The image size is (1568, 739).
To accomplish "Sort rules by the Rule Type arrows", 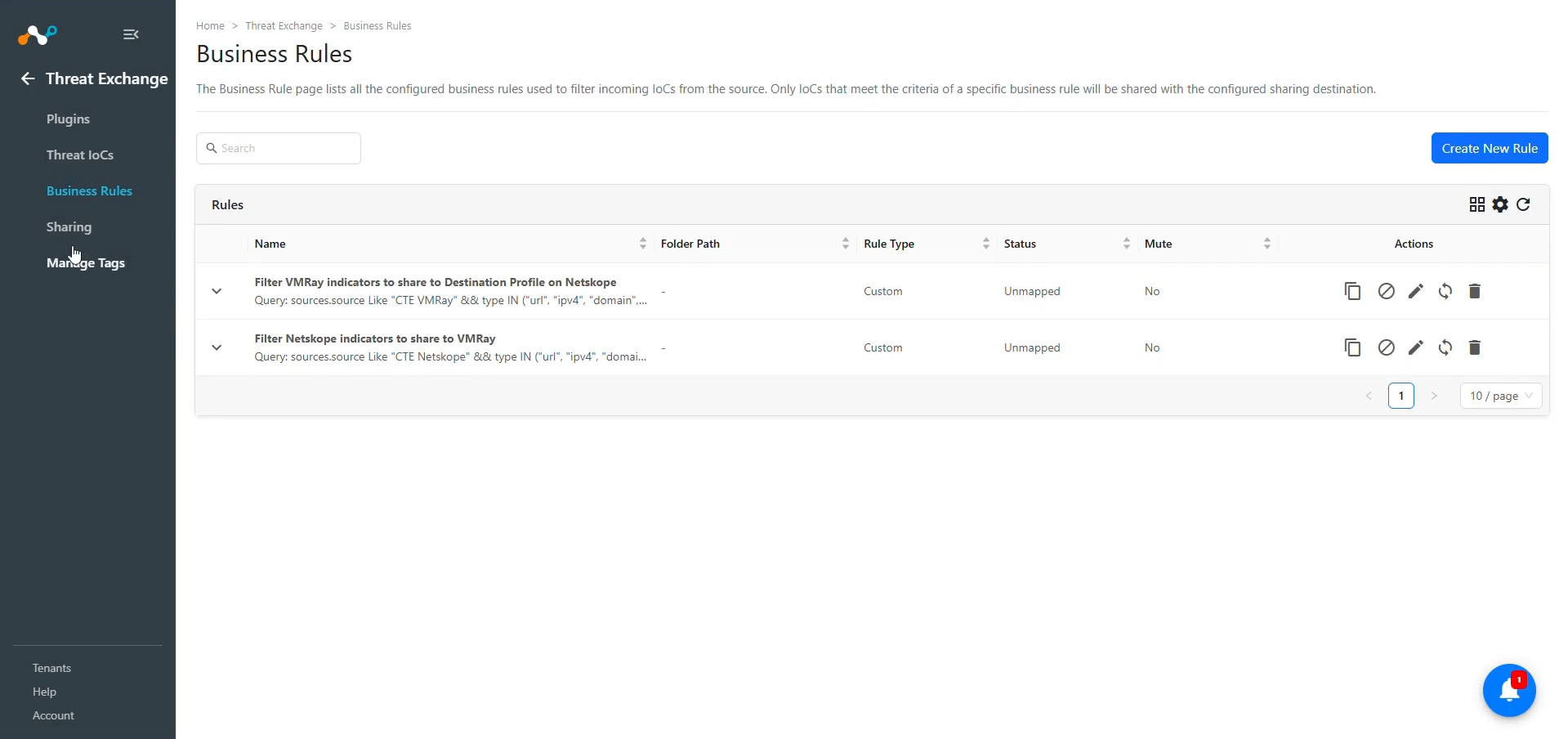I will (x=986, y=244).
